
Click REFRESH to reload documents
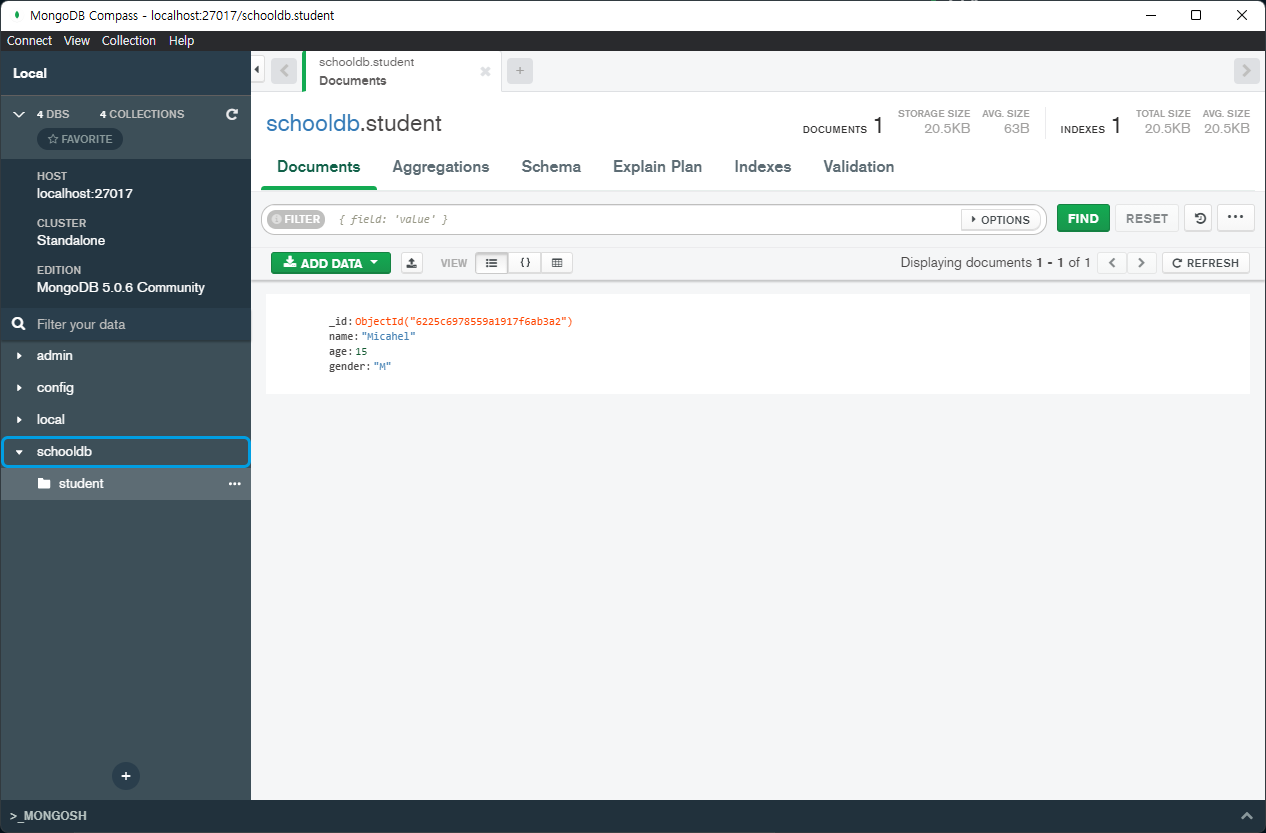coord(1205,262)
